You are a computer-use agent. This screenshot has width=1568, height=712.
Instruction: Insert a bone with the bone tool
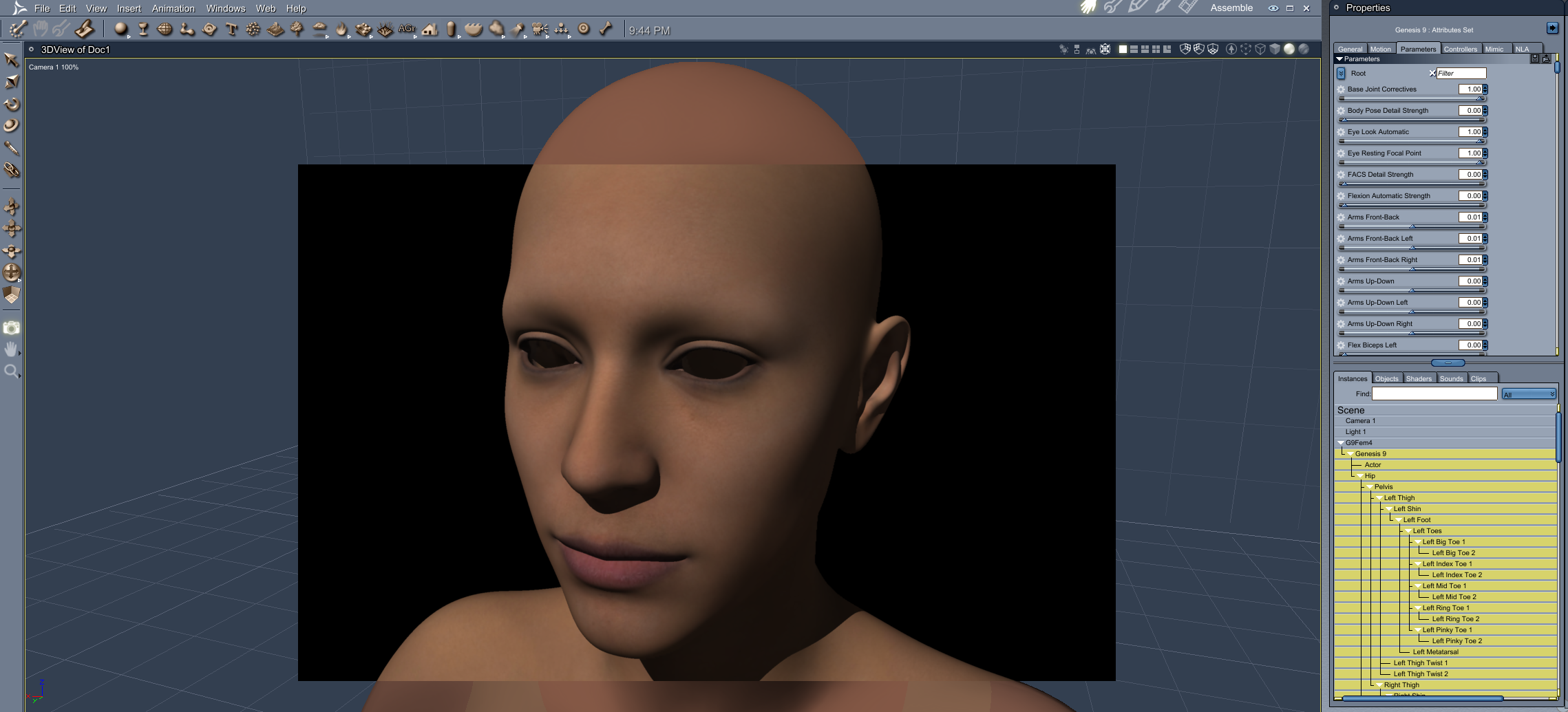click(606, 30)
